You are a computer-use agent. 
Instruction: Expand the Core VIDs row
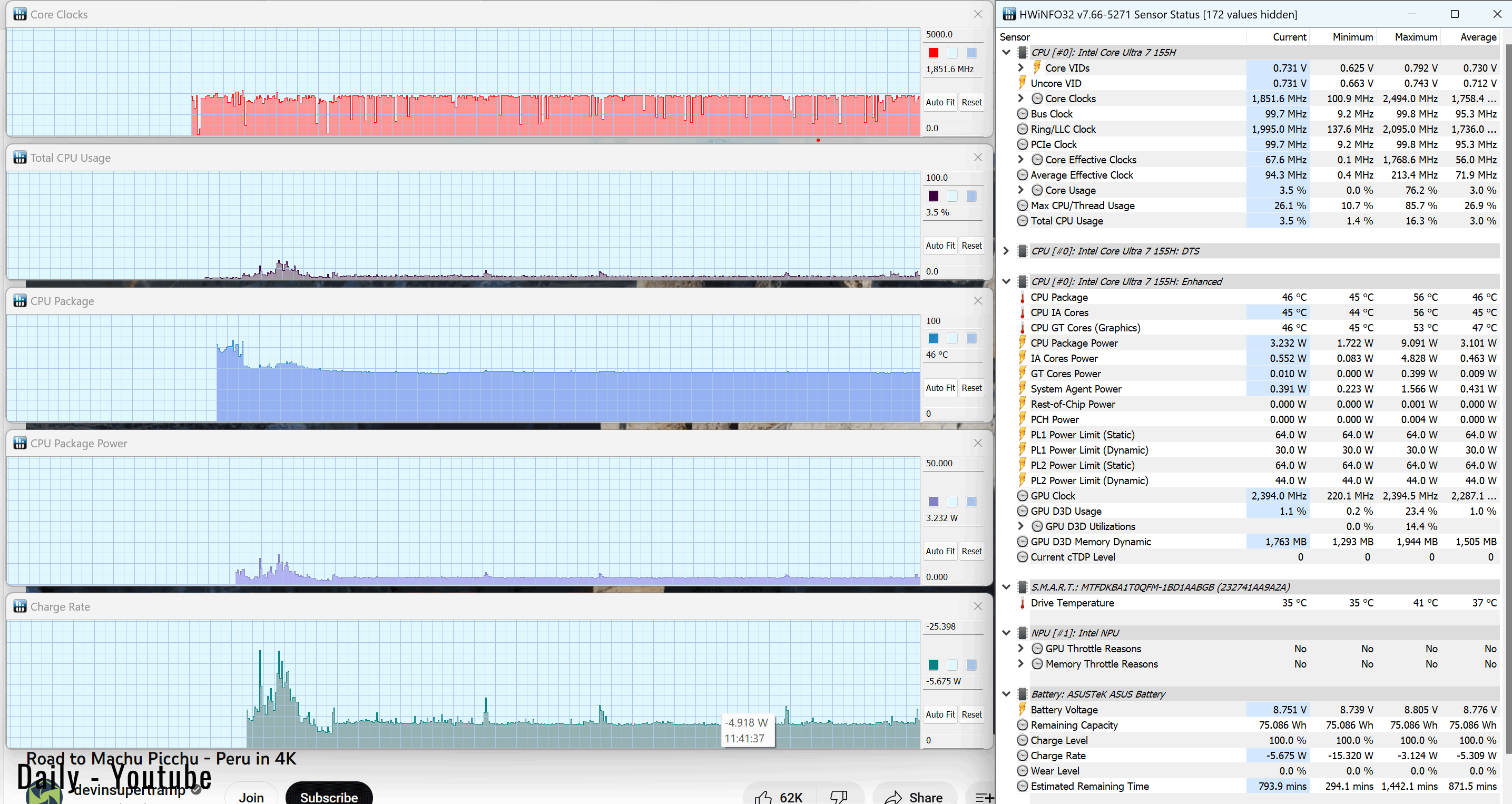(x=1020, y=67)
